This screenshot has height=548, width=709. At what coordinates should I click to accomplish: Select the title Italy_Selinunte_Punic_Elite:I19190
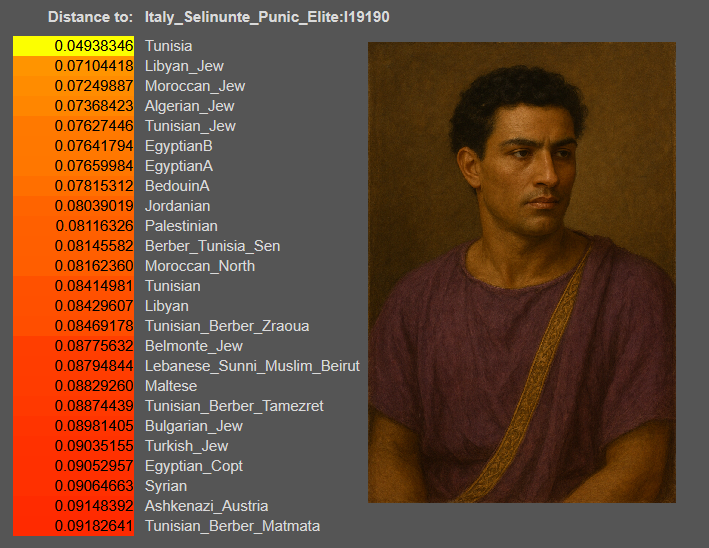coord(267,17)
